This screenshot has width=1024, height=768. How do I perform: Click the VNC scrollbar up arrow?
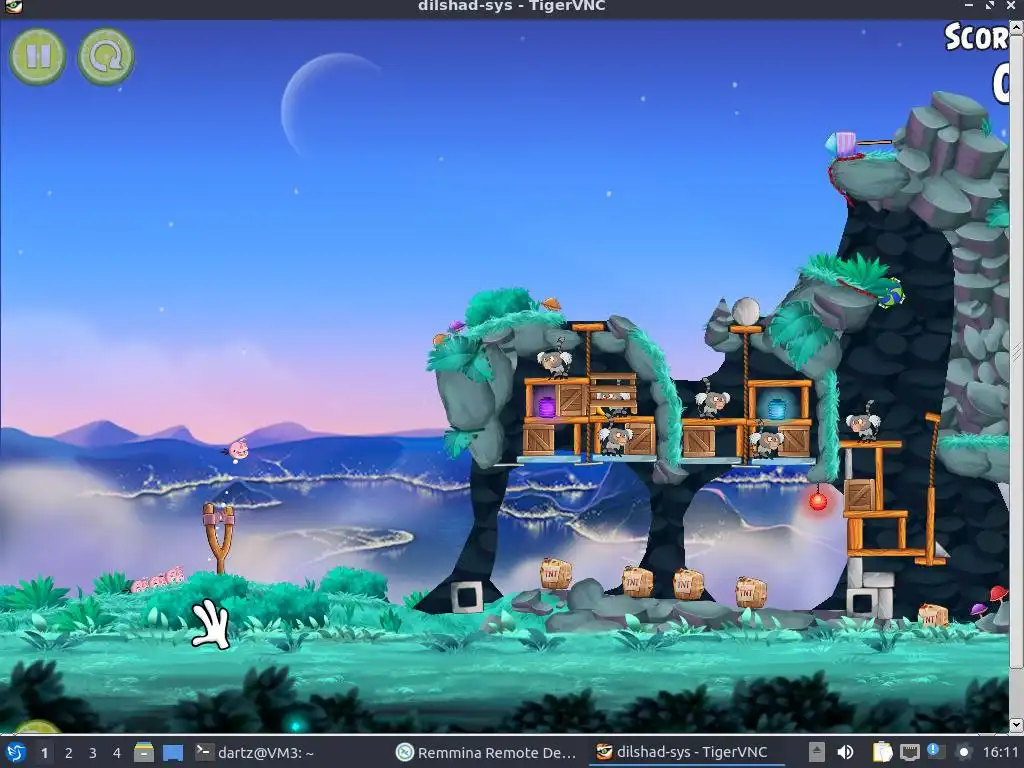pyautogui.click(x=1016, y=26)
